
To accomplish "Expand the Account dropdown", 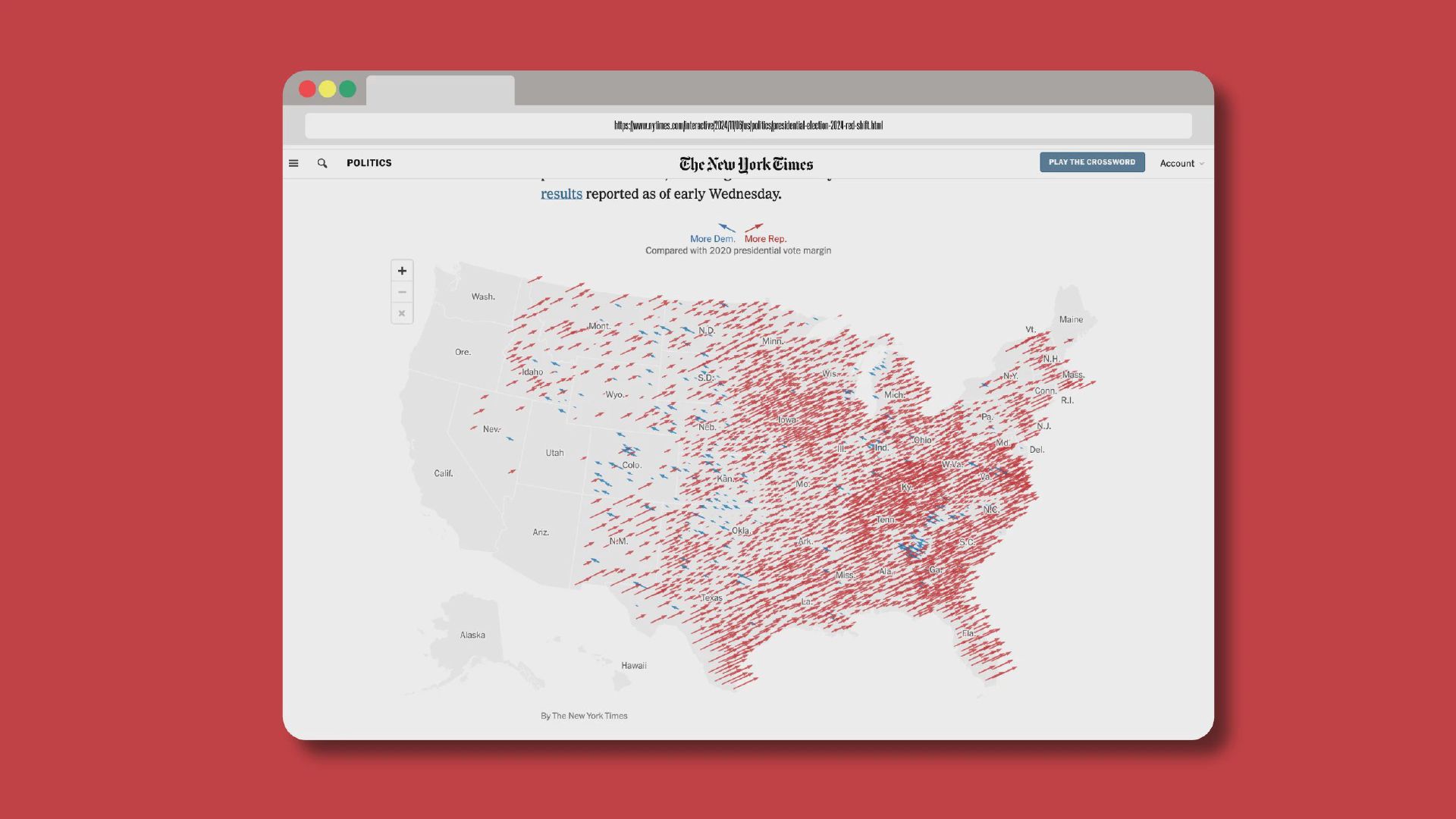I will (1181, 163).
